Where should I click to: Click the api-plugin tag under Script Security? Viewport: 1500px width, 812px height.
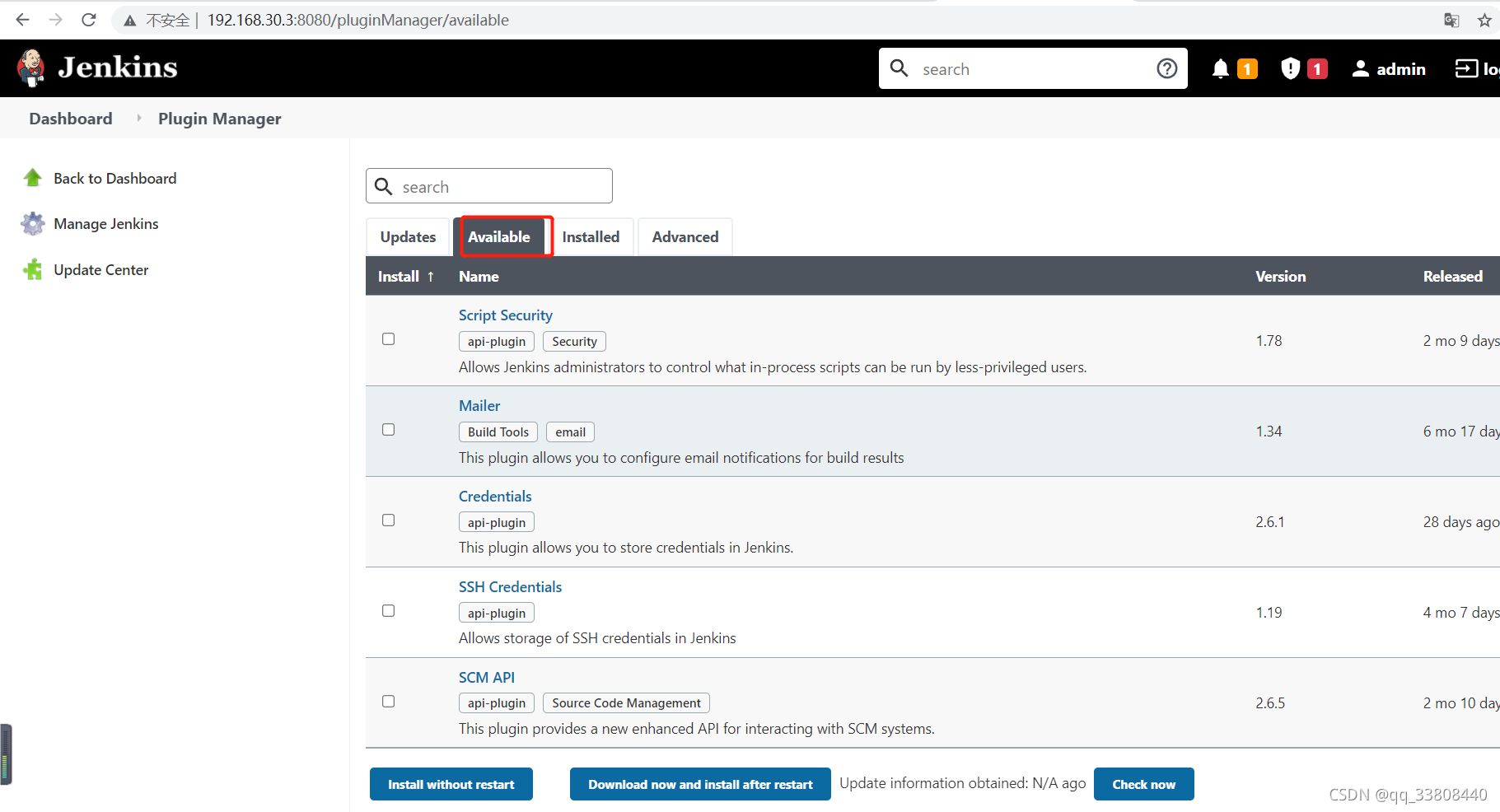coord(497,341)
